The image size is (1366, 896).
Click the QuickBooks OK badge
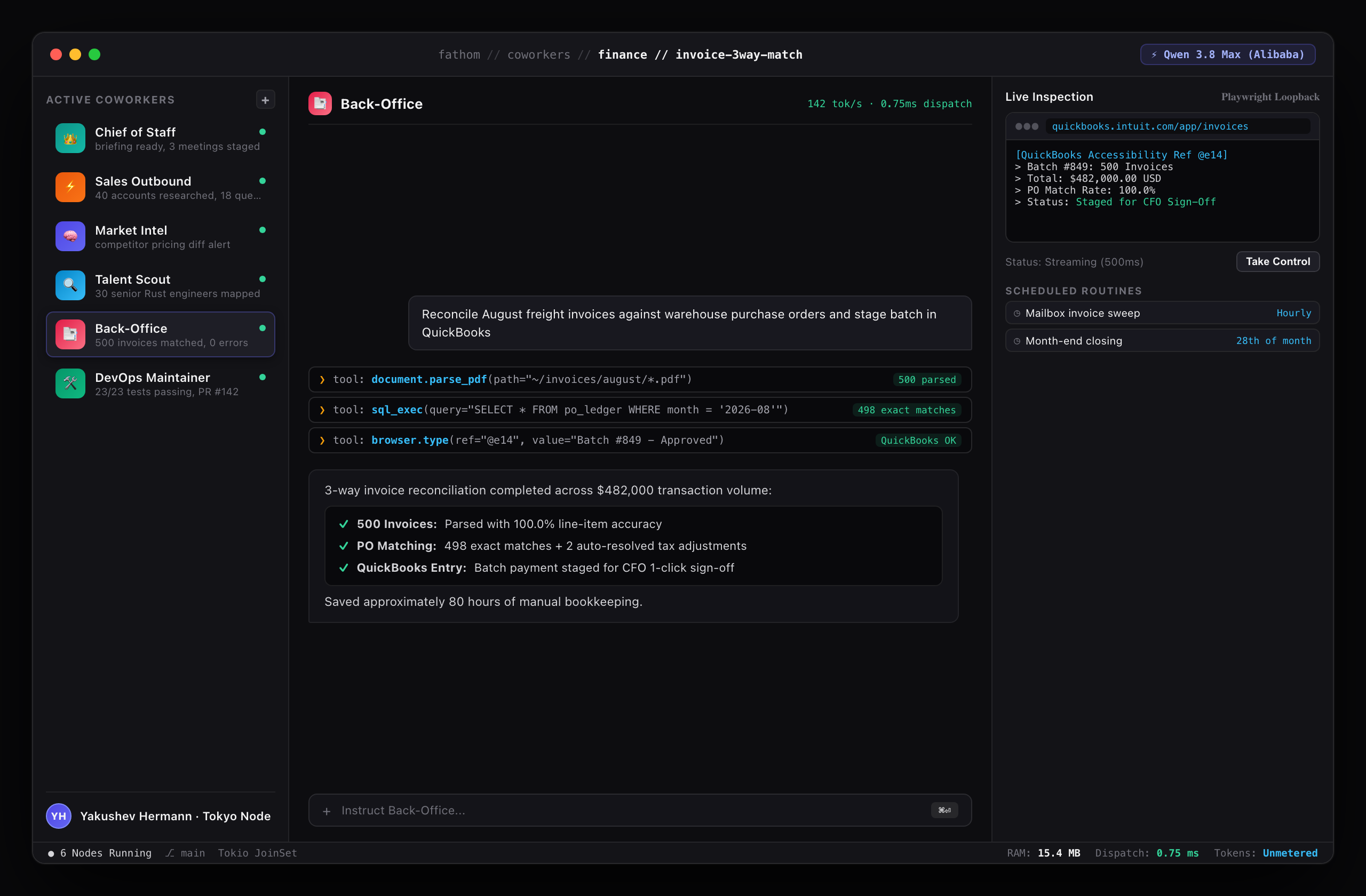click(918, 441)
